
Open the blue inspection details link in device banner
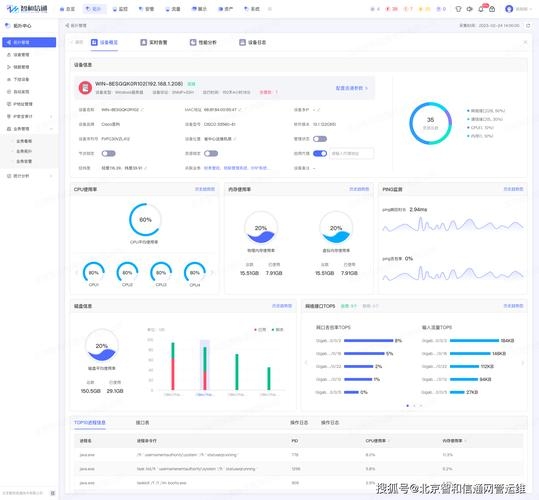tap(352, 88)
